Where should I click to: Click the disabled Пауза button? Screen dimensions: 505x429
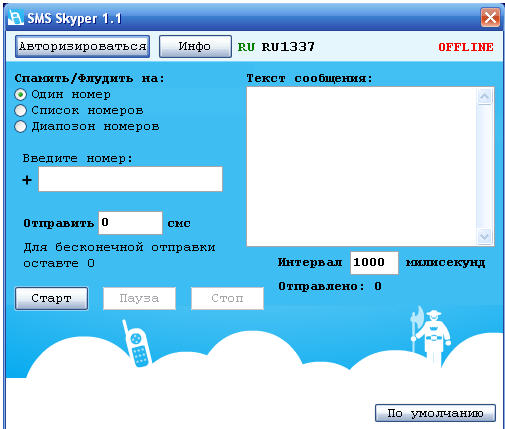[139, 298]
